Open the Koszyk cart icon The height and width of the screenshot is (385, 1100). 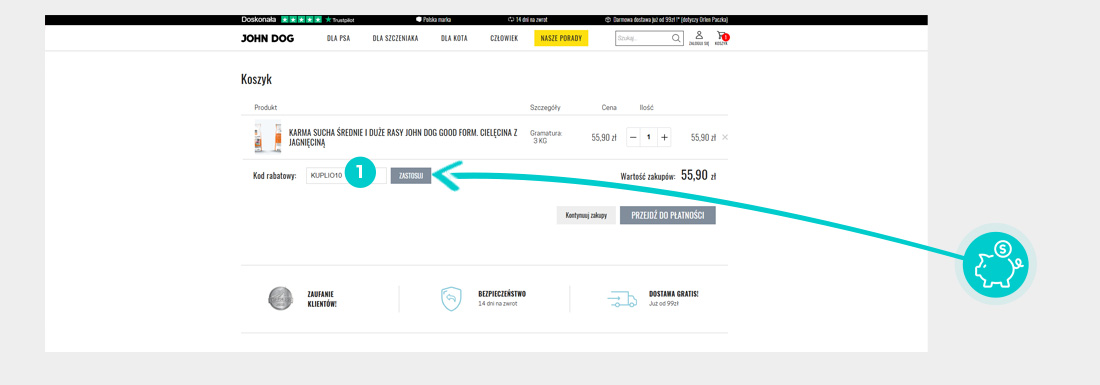click(721, 38)
